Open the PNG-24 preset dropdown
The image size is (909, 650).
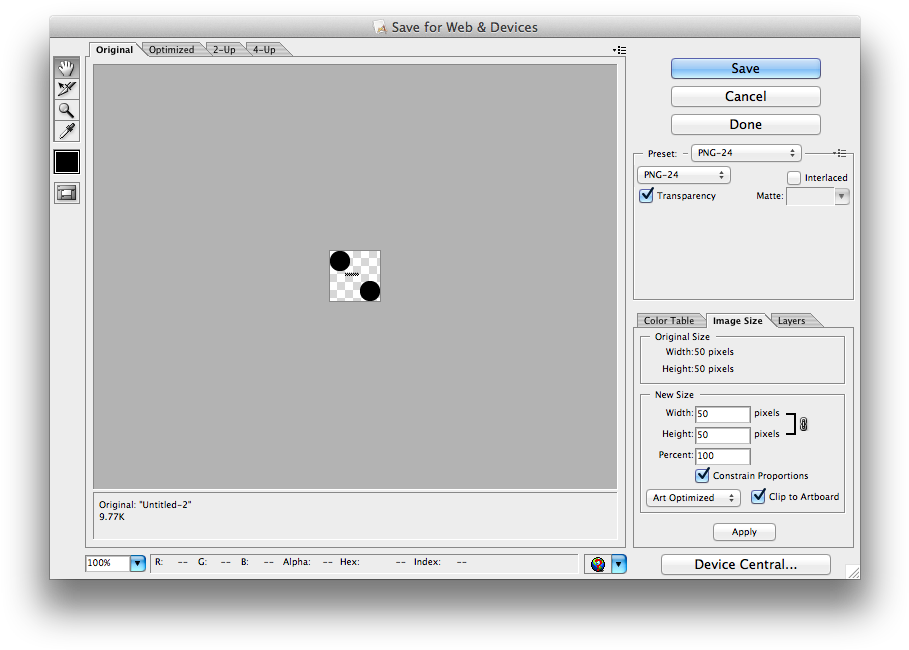(683, 174)
